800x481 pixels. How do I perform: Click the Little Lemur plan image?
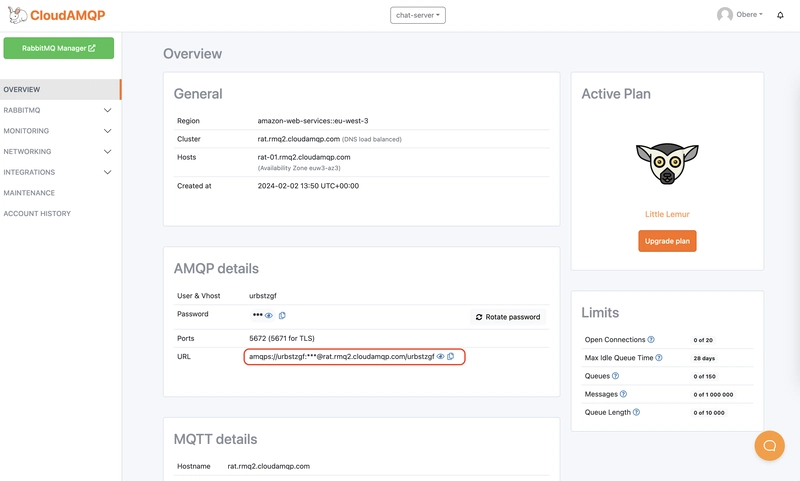[x=667, y=164]
